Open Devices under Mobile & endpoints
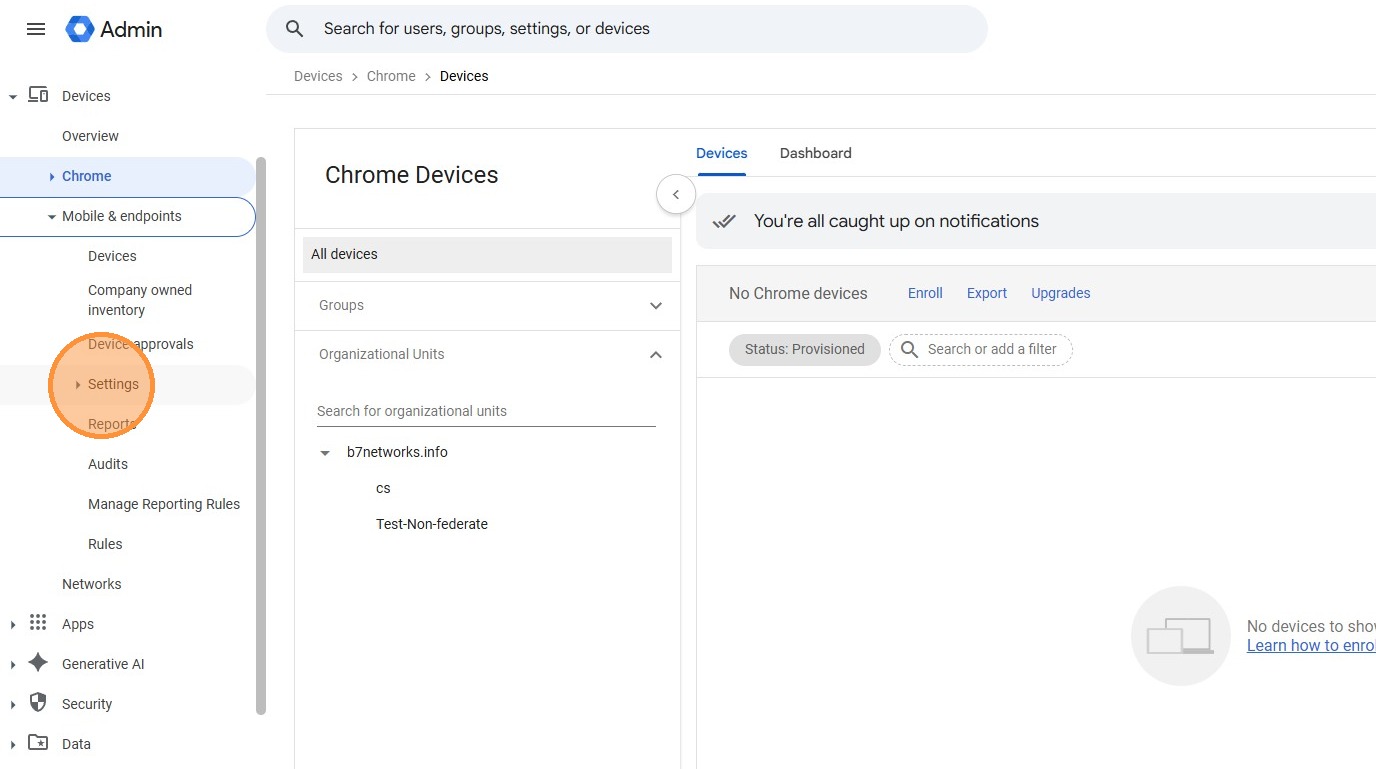This screenshot has width=1376, height=769. point(112,256)
